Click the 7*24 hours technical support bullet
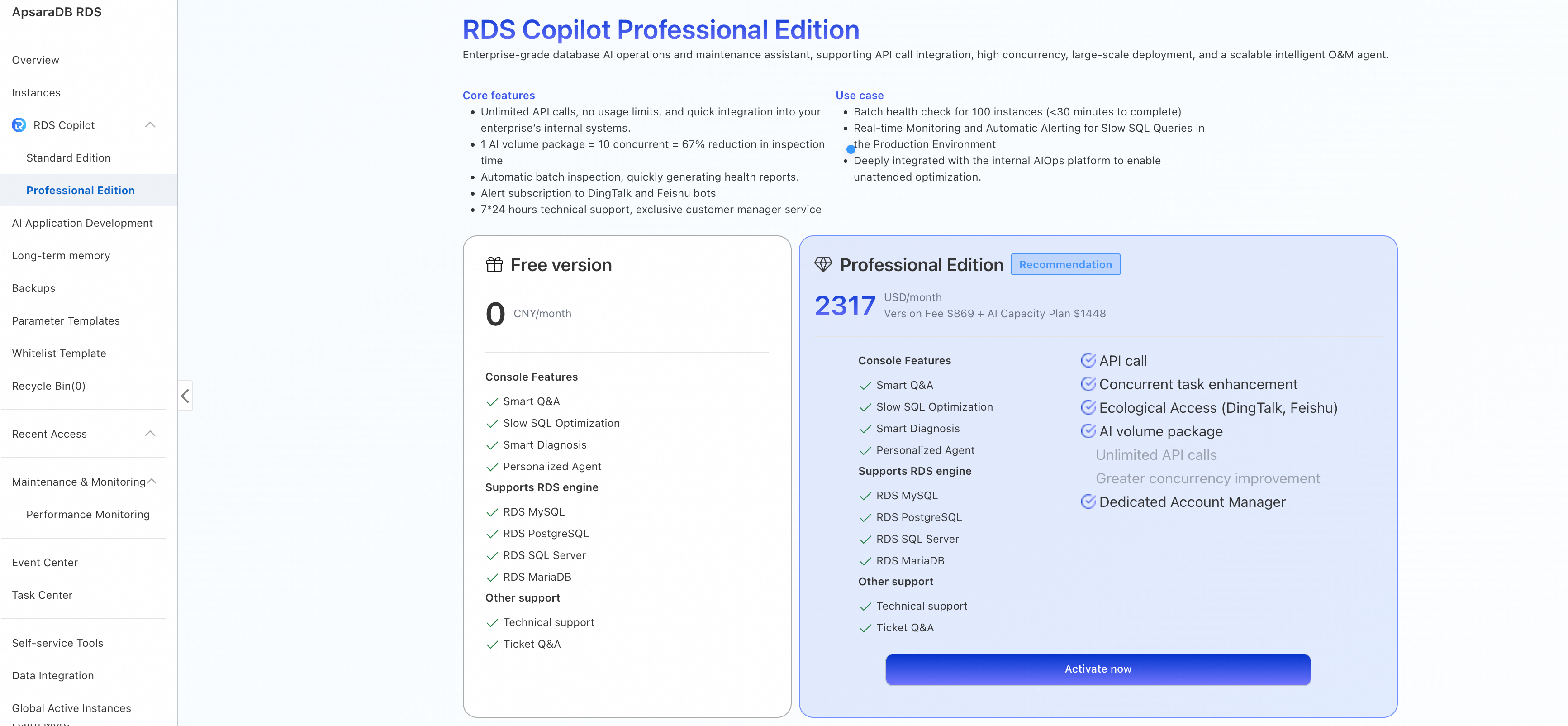1568x726 pixels. coord(651,210)
